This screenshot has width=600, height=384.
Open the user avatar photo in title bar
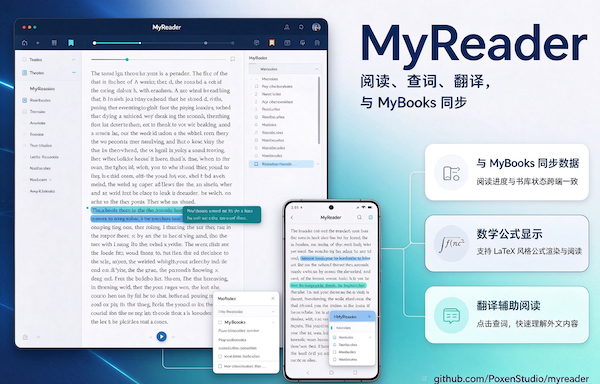pos(316,27)
